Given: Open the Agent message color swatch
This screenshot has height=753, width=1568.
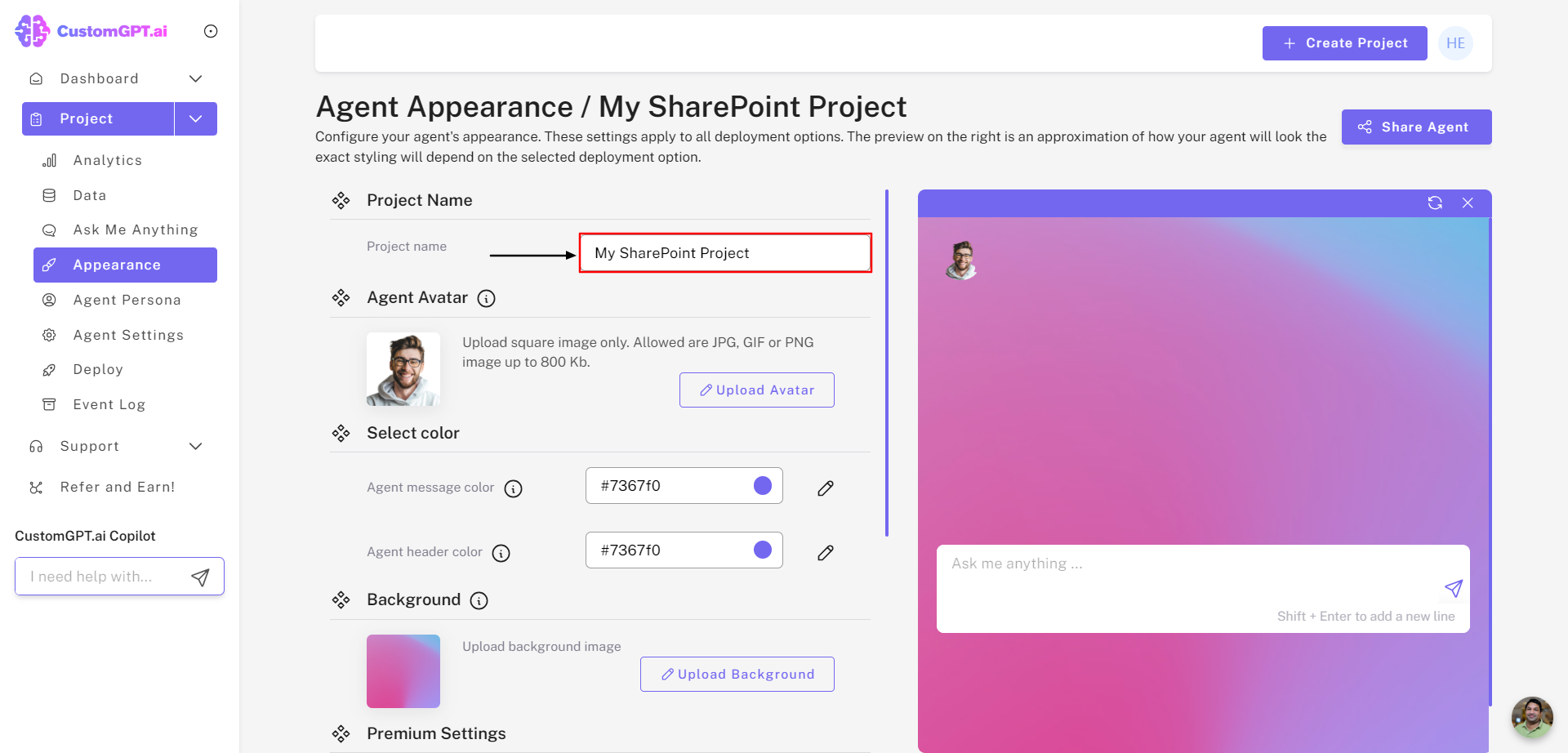Looking at the screenshot, I should [763, 486].
